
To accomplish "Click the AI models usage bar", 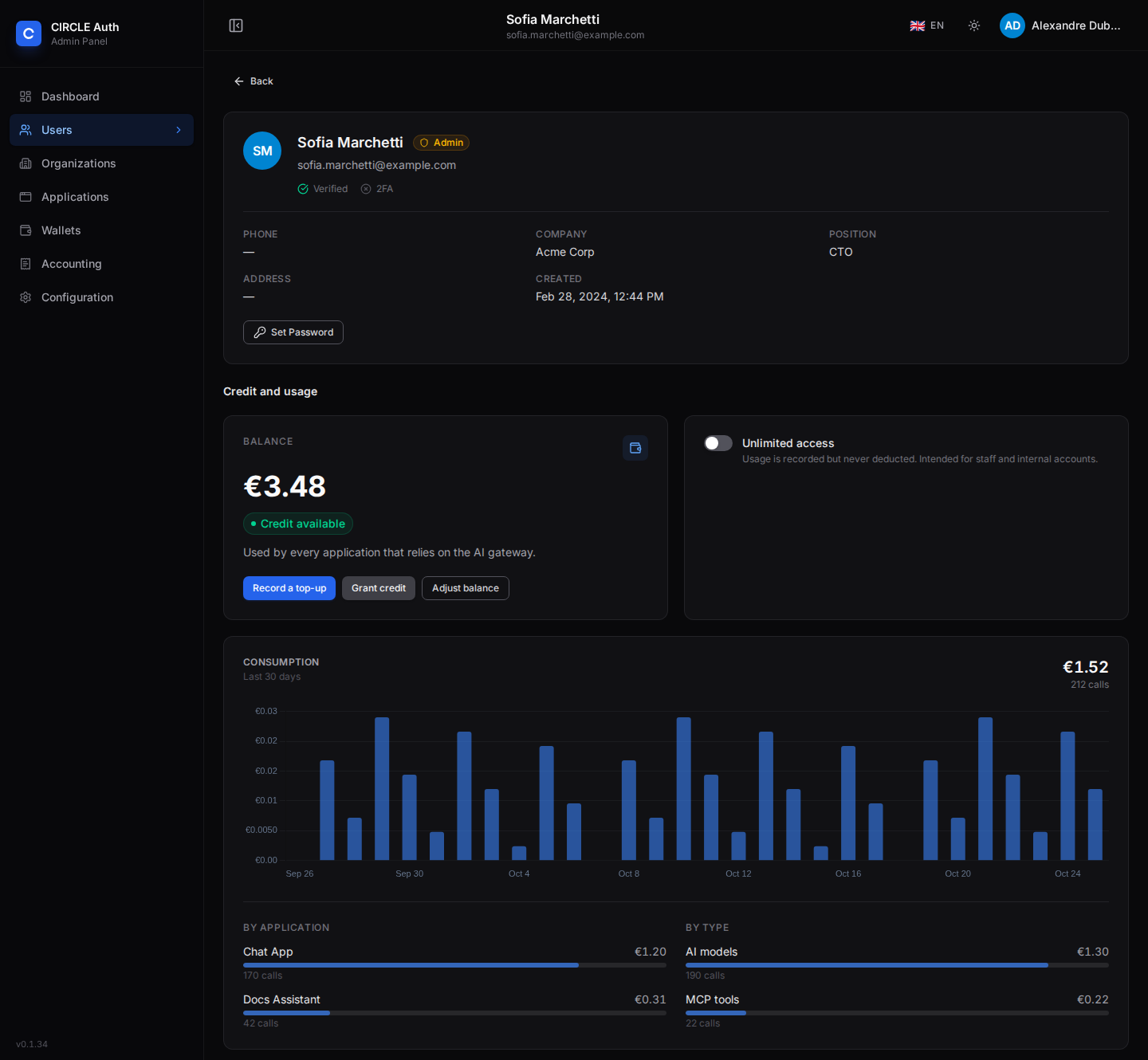I will (897, 965).
